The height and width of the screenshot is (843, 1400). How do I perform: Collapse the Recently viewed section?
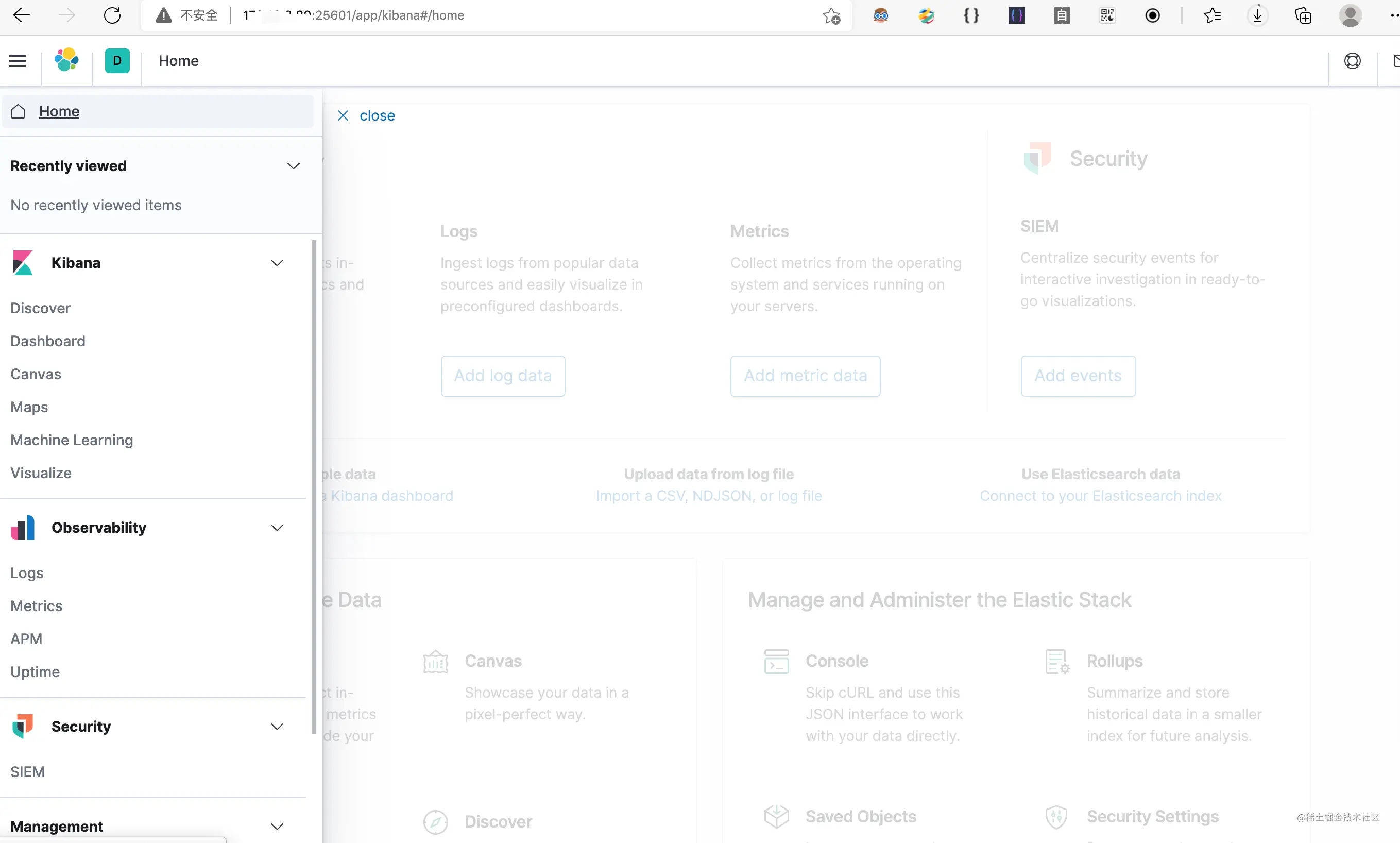tap(293, 166)
